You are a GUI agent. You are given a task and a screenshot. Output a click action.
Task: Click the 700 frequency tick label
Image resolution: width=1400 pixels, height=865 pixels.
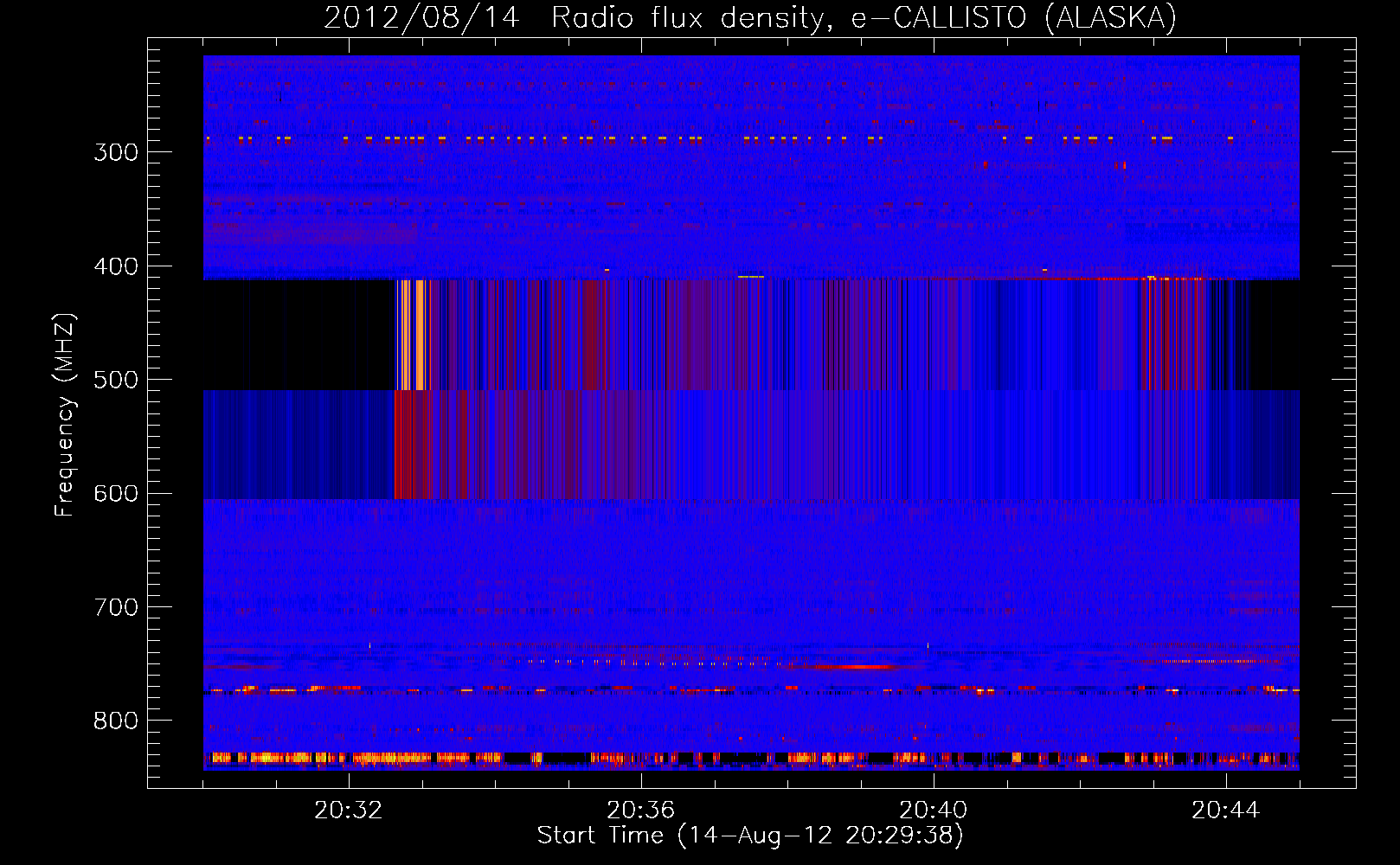(x=116, y=607)
